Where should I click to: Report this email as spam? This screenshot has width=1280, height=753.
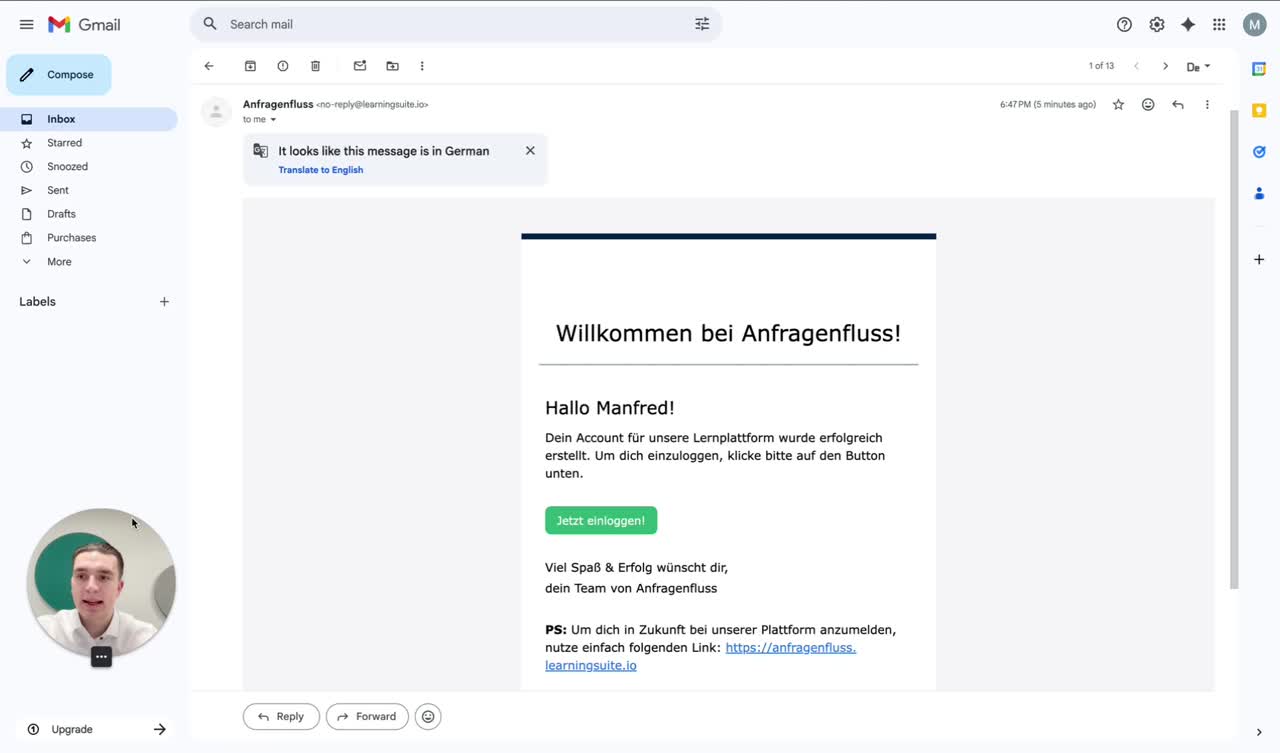click(x=283, y=66)
